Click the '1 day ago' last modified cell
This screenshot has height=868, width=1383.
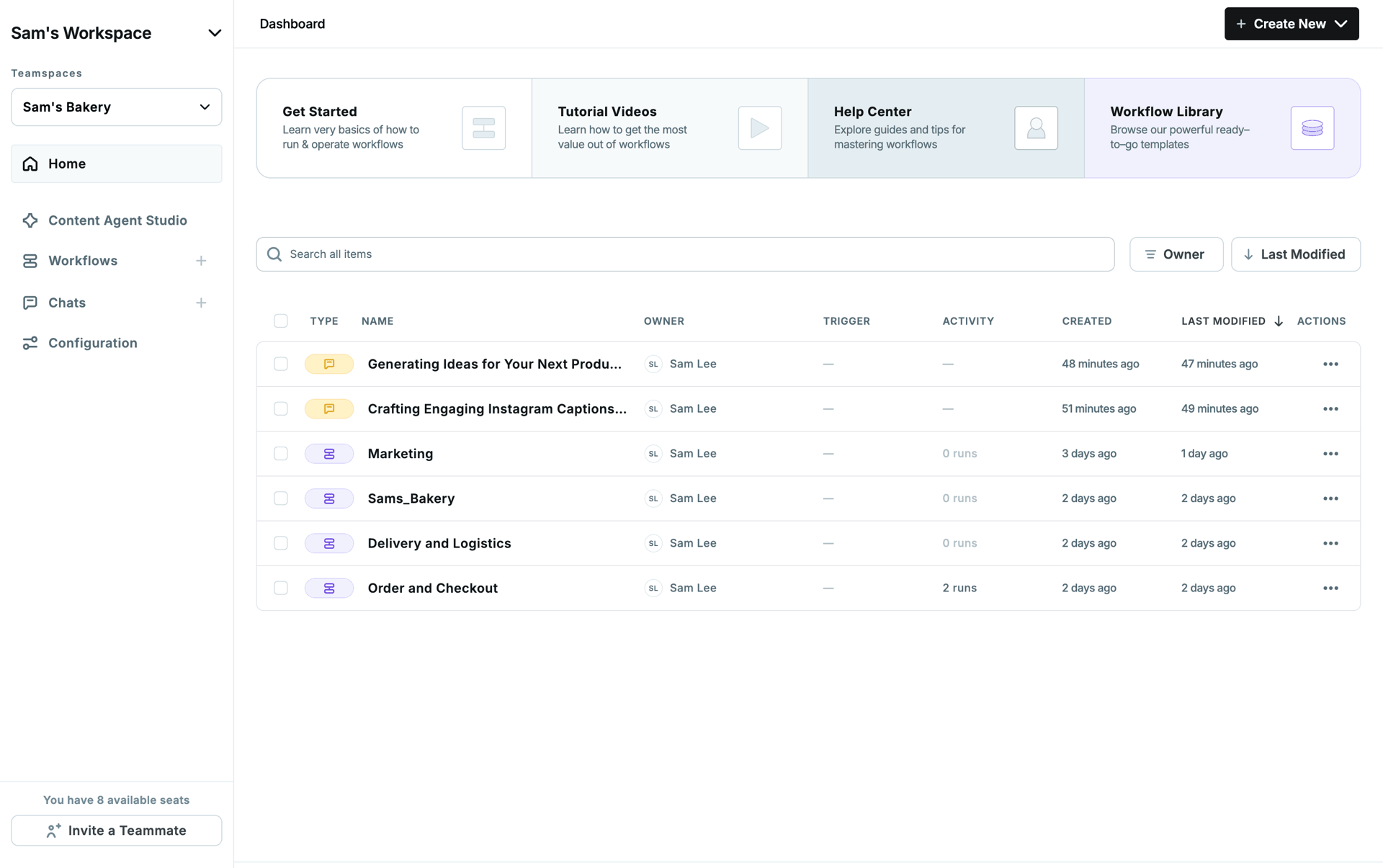click(x=1204, y=453)
